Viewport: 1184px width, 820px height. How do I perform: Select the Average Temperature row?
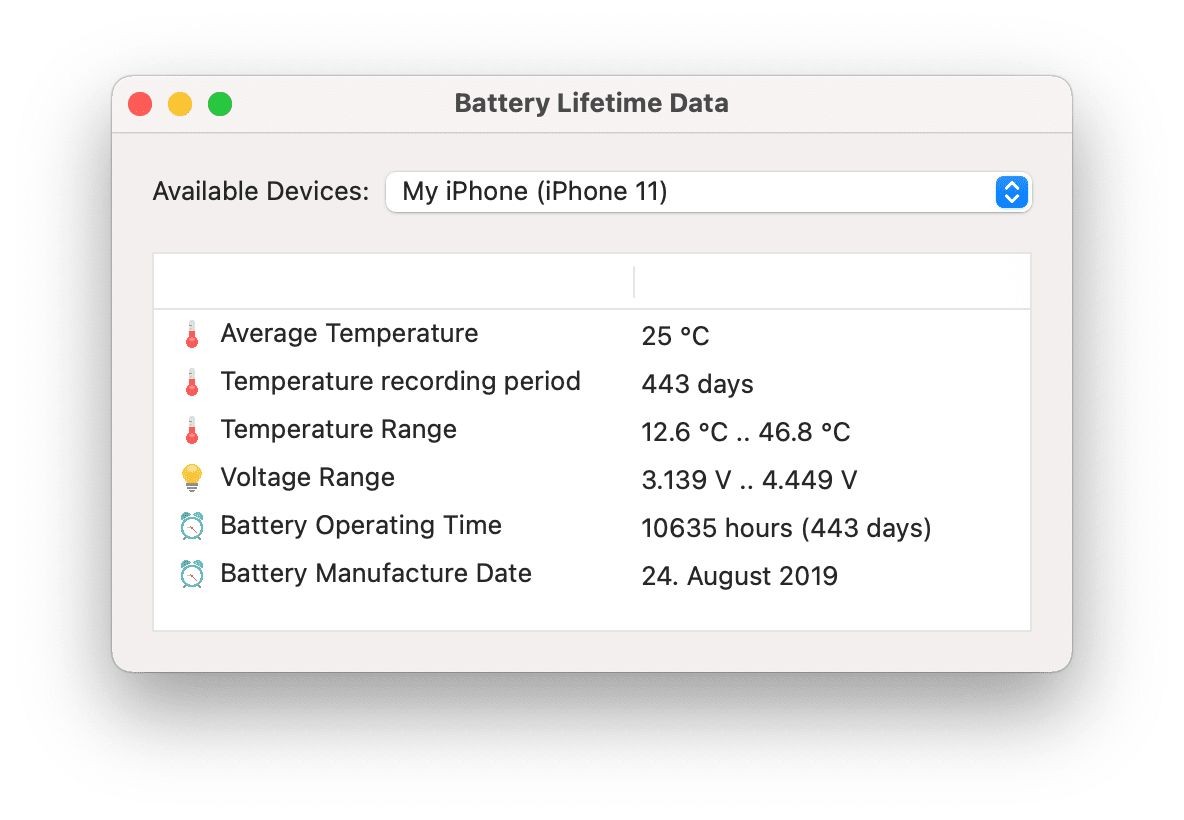click(x=592, y=334)
